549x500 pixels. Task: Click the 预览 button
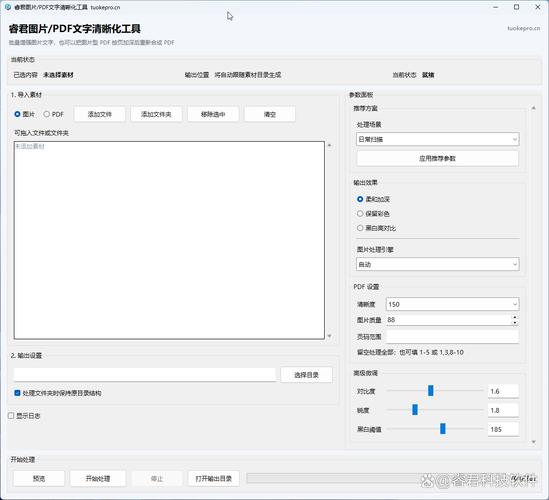tap(39, 478)
